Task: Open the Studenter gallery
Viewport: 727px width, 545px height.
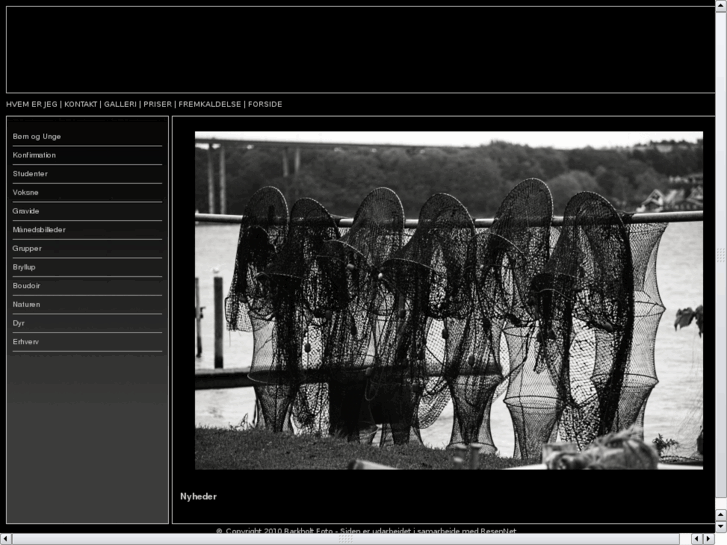Action: click(x=30, y=173)
